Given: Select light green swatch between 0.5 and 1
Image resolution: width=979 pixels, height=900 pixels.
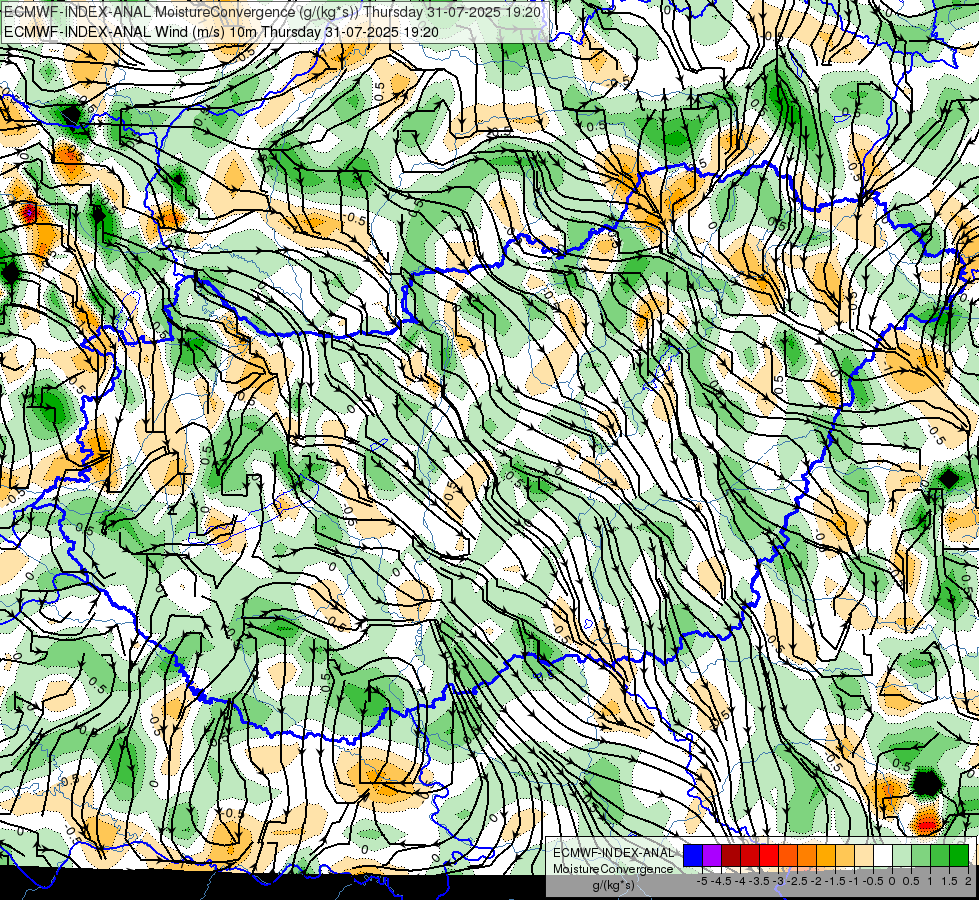Looking at the screenshot, I should pyautogui.click(x=921, y=855).
